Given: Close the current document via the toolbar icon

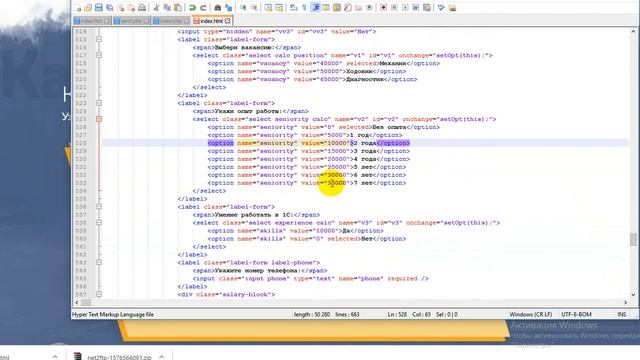Looking at the screenshot, I should coord(121,8).
